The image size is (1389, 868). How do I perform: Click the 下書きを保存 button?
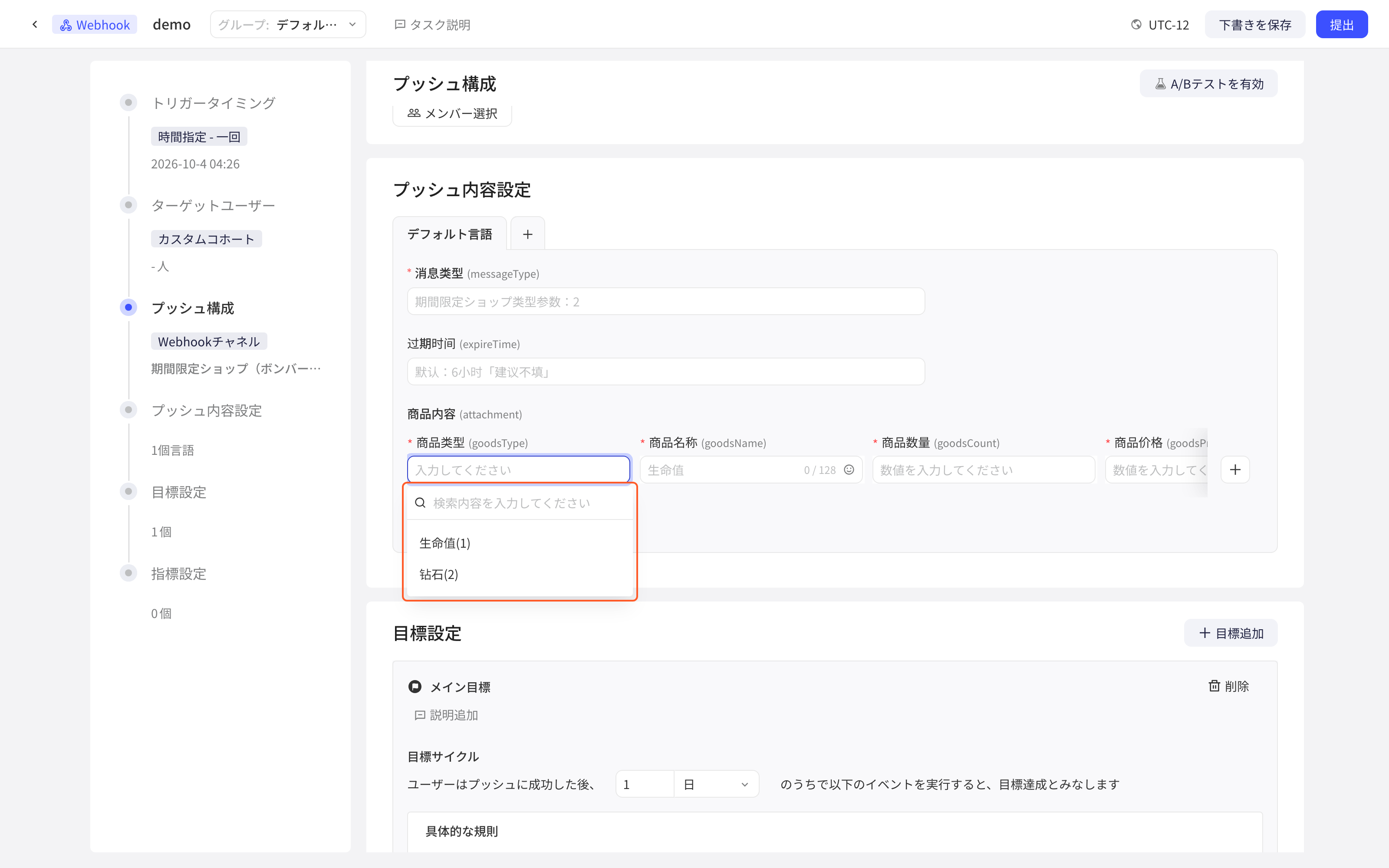(1255, 25)
